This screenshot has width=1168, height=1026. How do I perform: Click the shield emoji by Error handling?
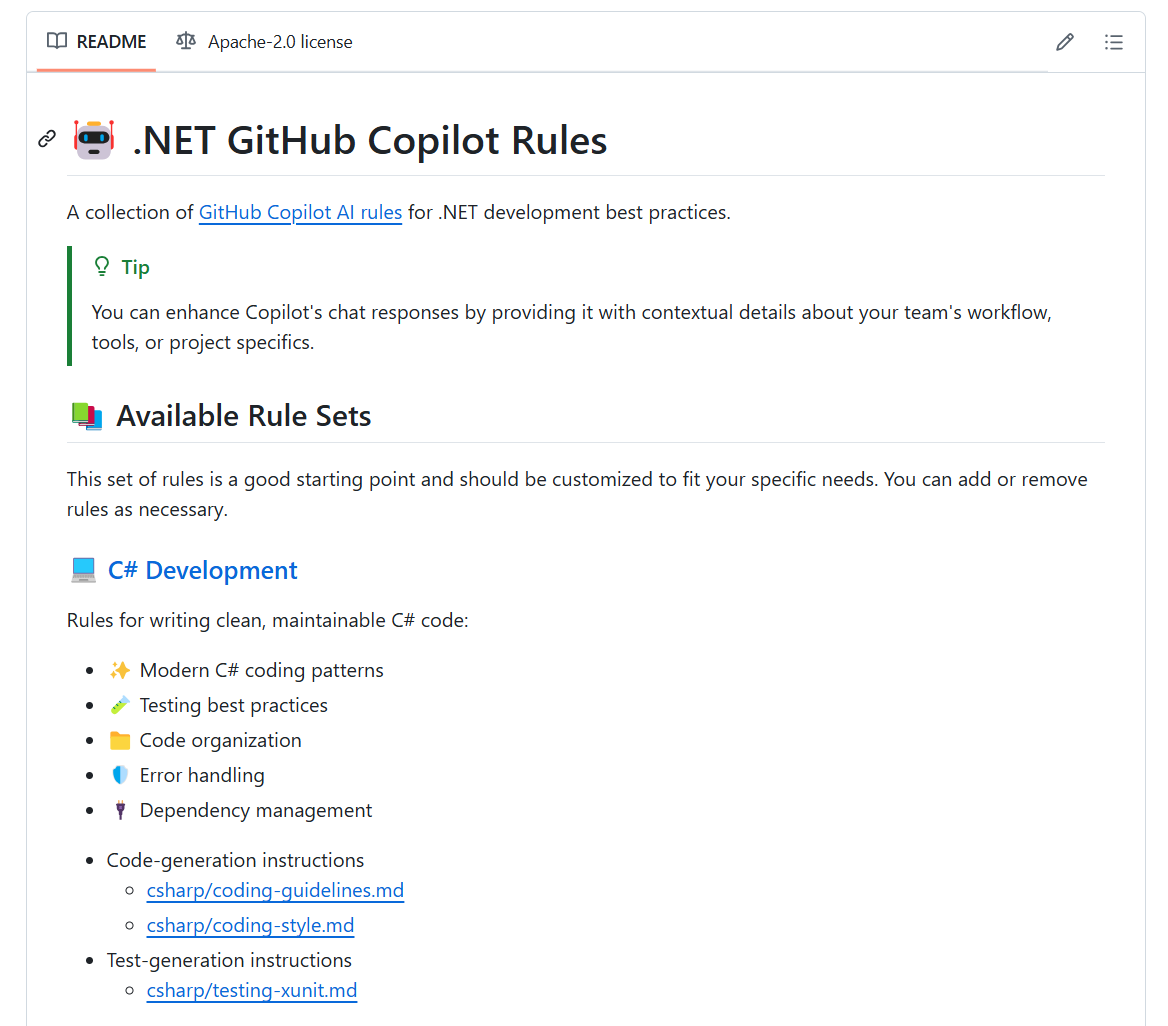pos(120,775)
